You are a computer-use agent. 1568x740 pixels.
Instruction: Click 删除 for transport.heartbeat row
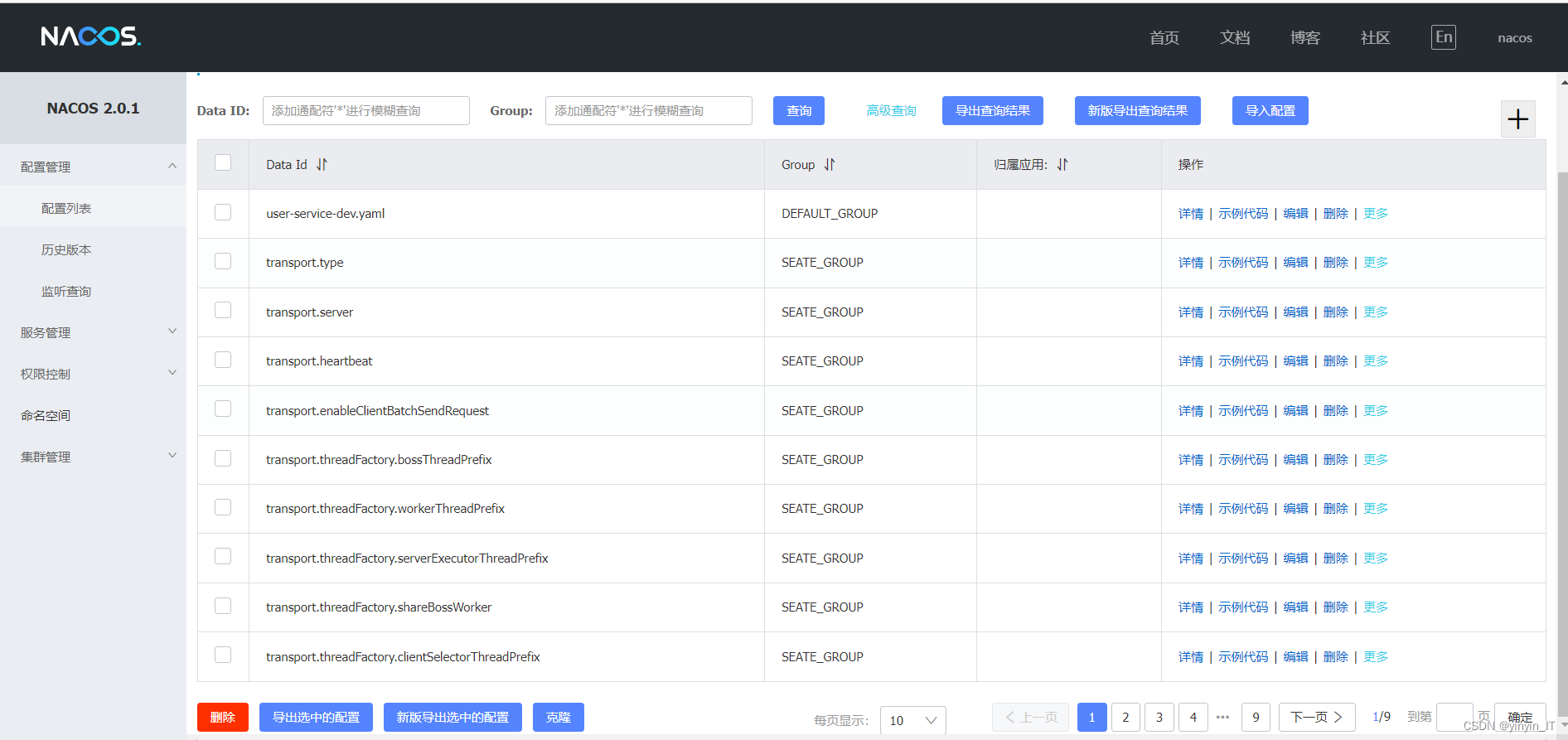(1336, 361)
